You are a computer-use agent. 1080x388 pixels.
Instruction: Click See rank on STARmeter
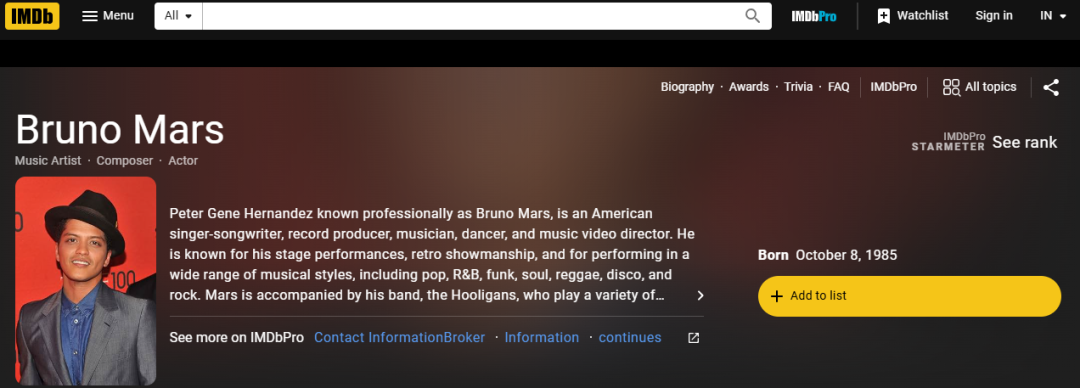1024,143
